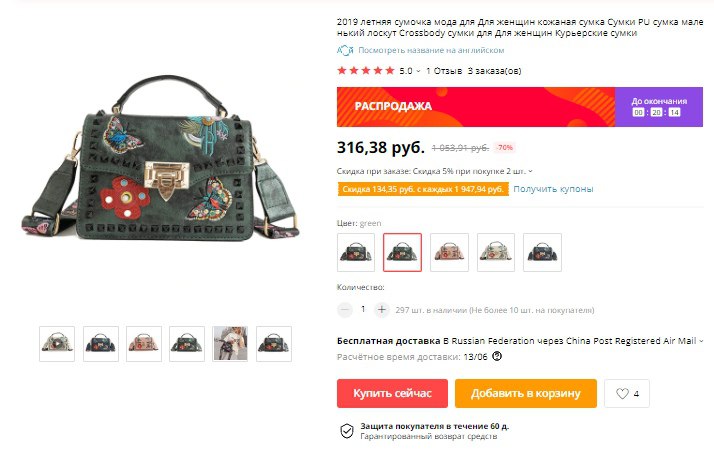Click the translate icon beside the English title link
The image size is (714, 455).
(345, 50)
